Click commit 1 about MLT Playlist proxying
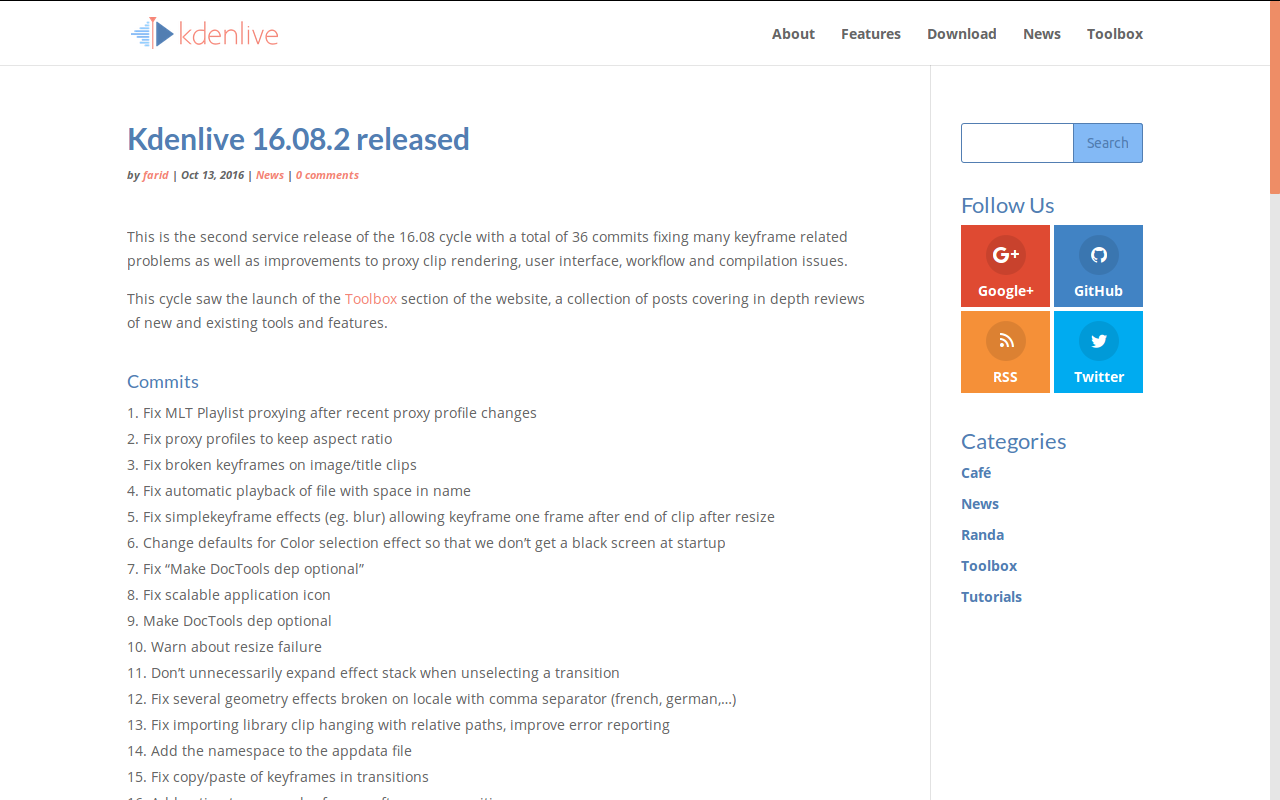This screenshot has width=1280, height=800. 332,413
